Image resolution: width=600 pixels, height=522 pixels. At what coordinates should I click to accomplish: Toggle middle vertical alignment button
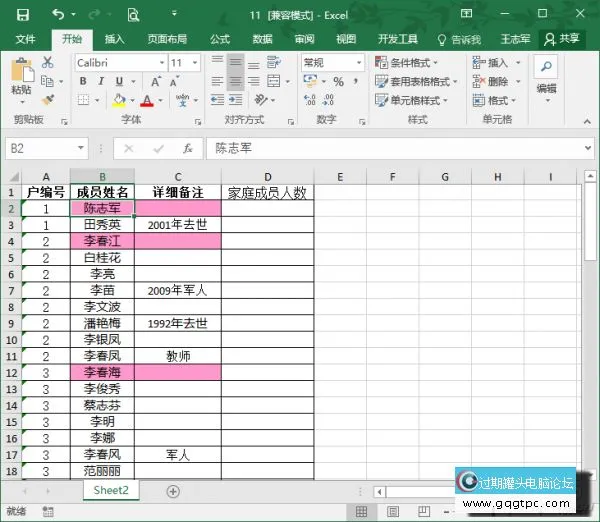[235, 62]
